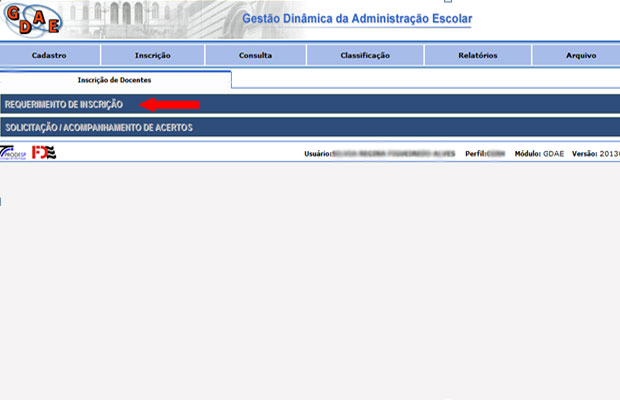Open the Inscrição menu
The width and height of the screenshot is (620, 400).
coord(152,56)
